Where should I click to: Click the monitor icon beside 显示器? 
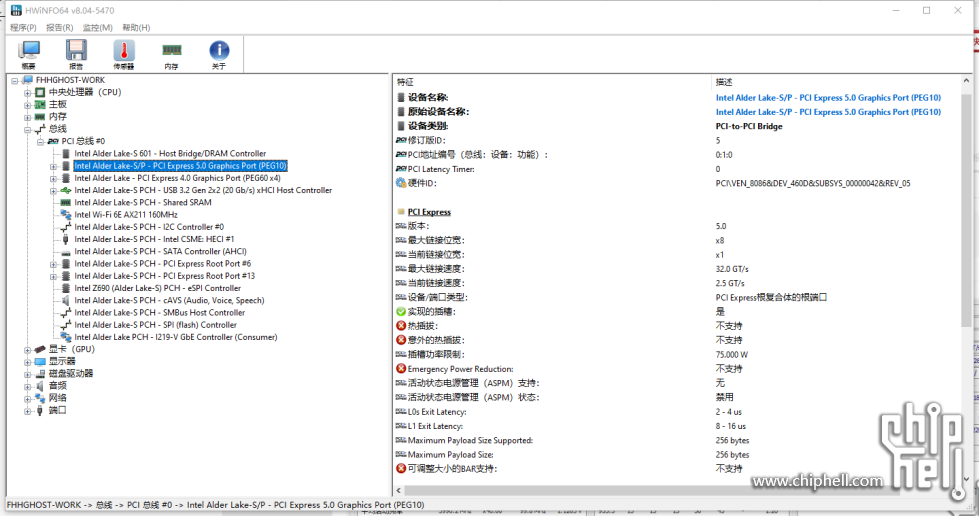40,362
